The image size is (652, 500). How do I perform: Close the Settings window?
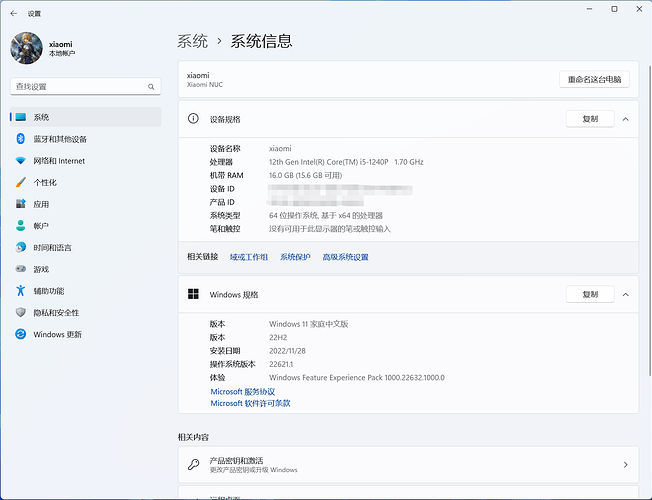click(x=639, y=9)
